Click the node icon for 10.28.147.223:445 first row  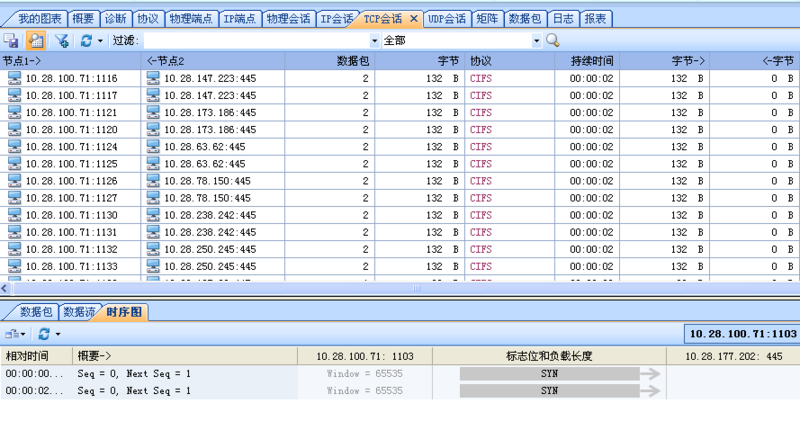point(153,78)
